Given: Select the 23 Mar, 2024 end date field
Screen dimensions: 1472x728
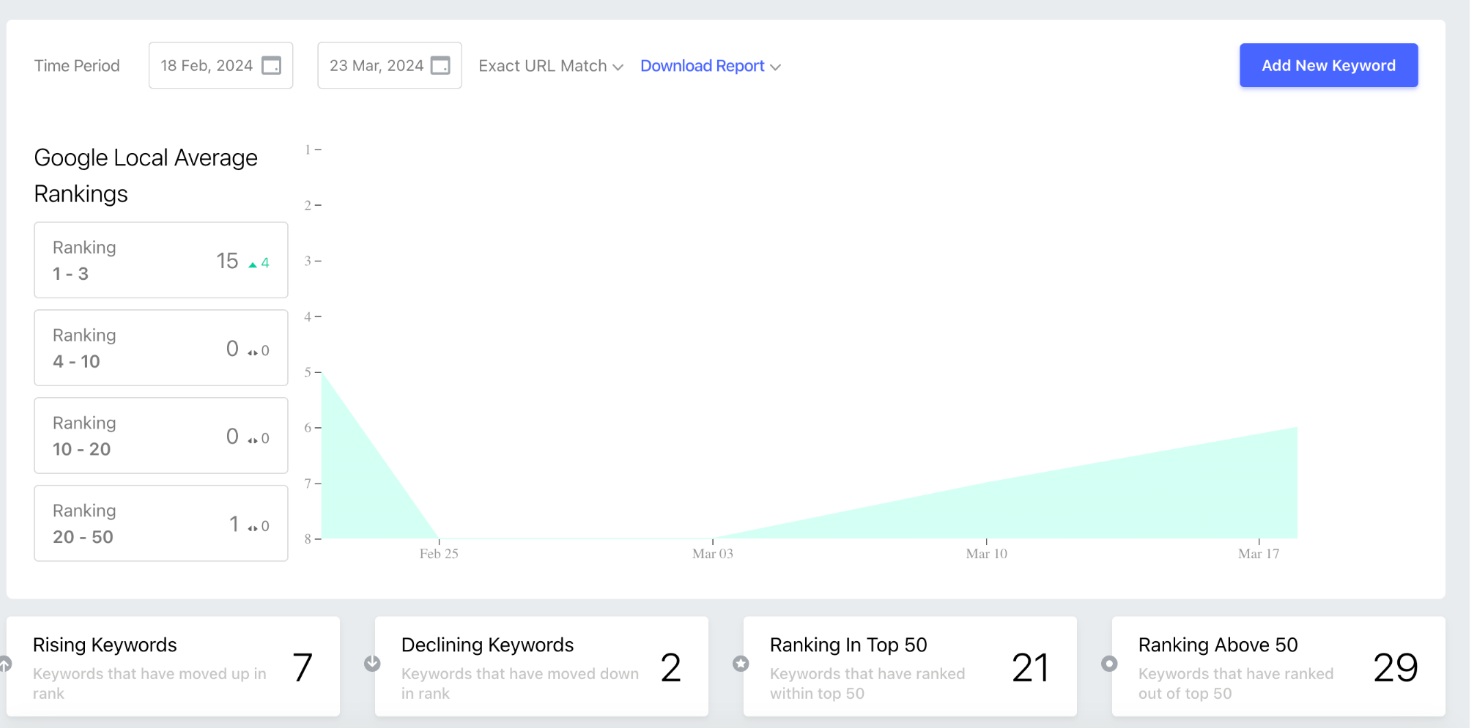Looking at the screenshot, I should point(390,65).
